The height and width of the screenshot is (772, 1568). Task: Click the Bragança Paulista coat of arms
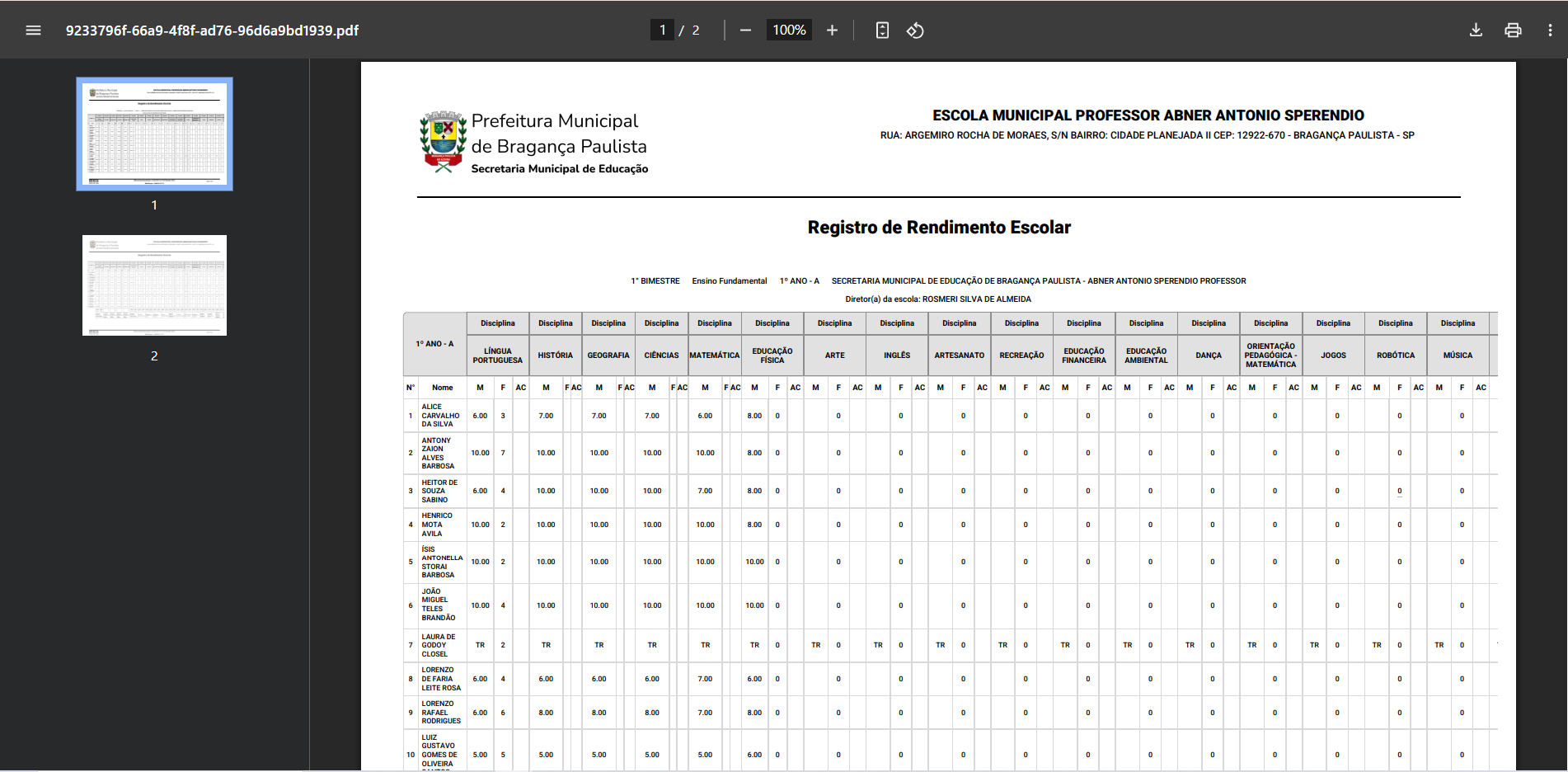coord(443,142)
